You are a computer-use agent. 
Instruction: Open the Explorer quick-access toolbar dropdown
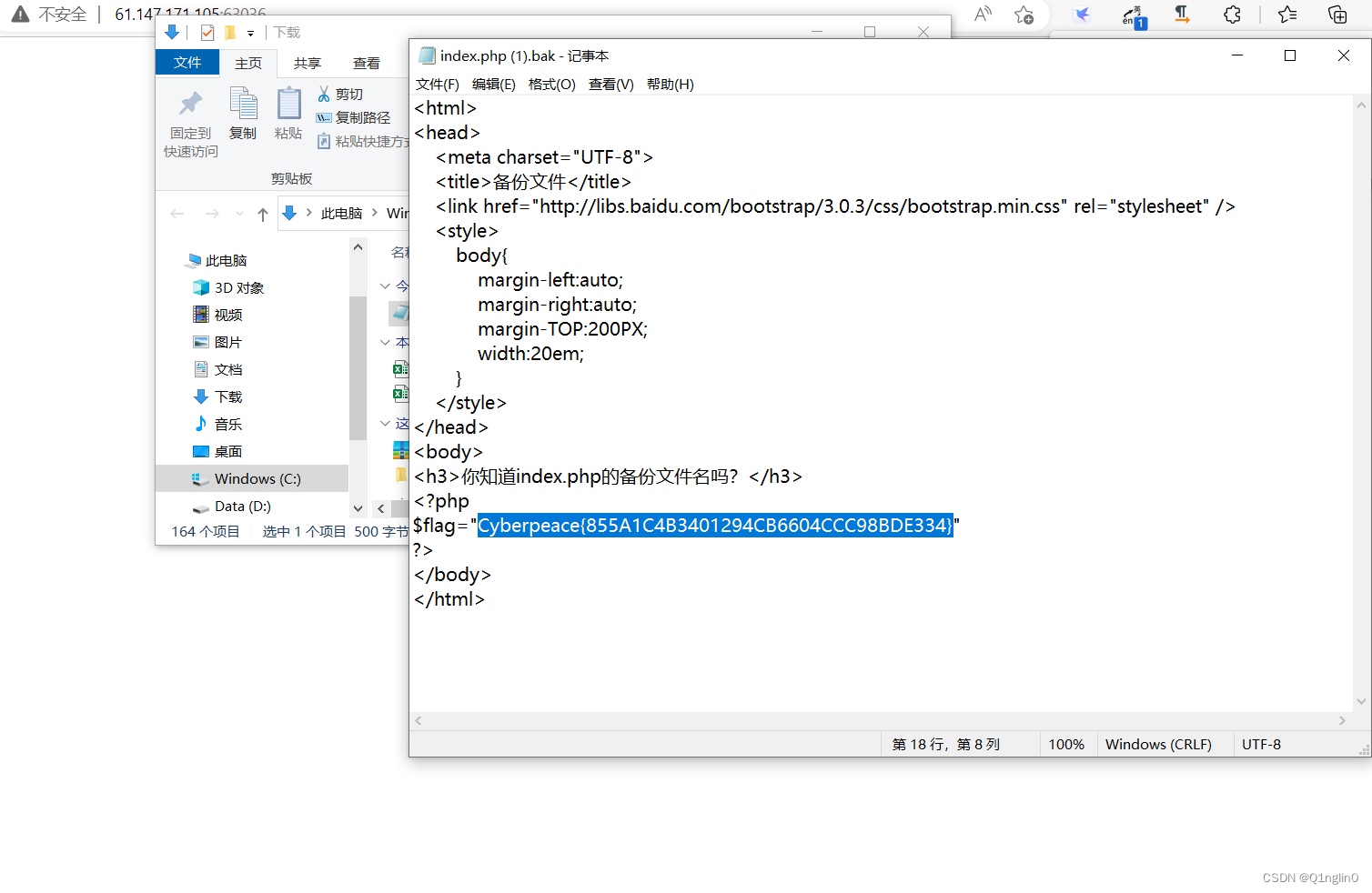click(x=250, y=34)
